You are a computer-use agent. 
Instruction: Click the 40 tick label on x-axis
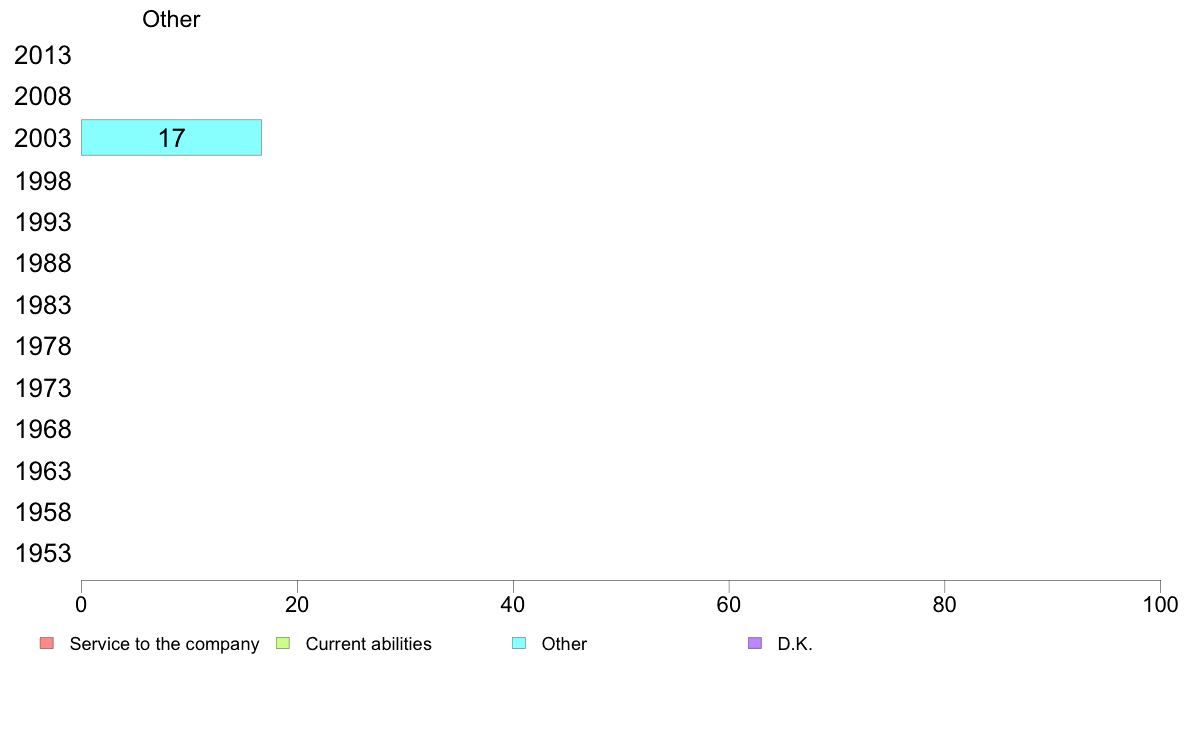(513, 604)
